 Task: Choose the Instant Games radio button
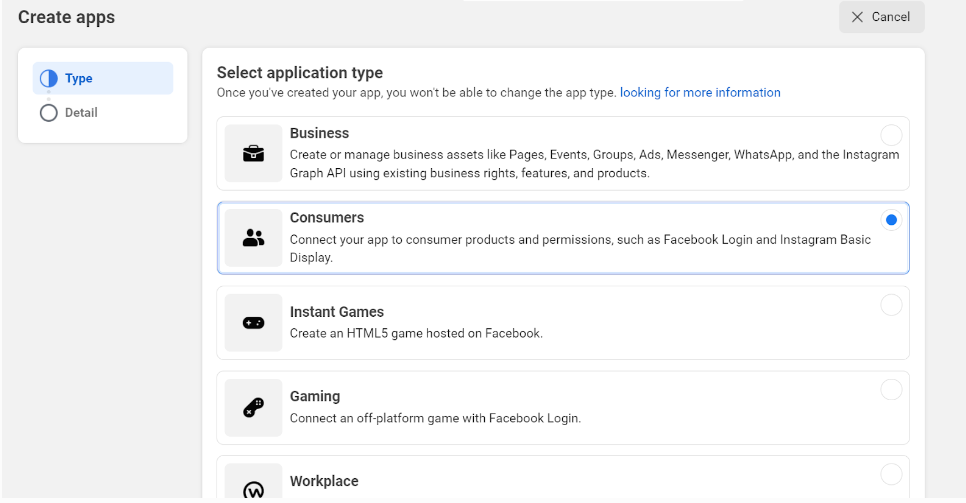click(891, 305)
